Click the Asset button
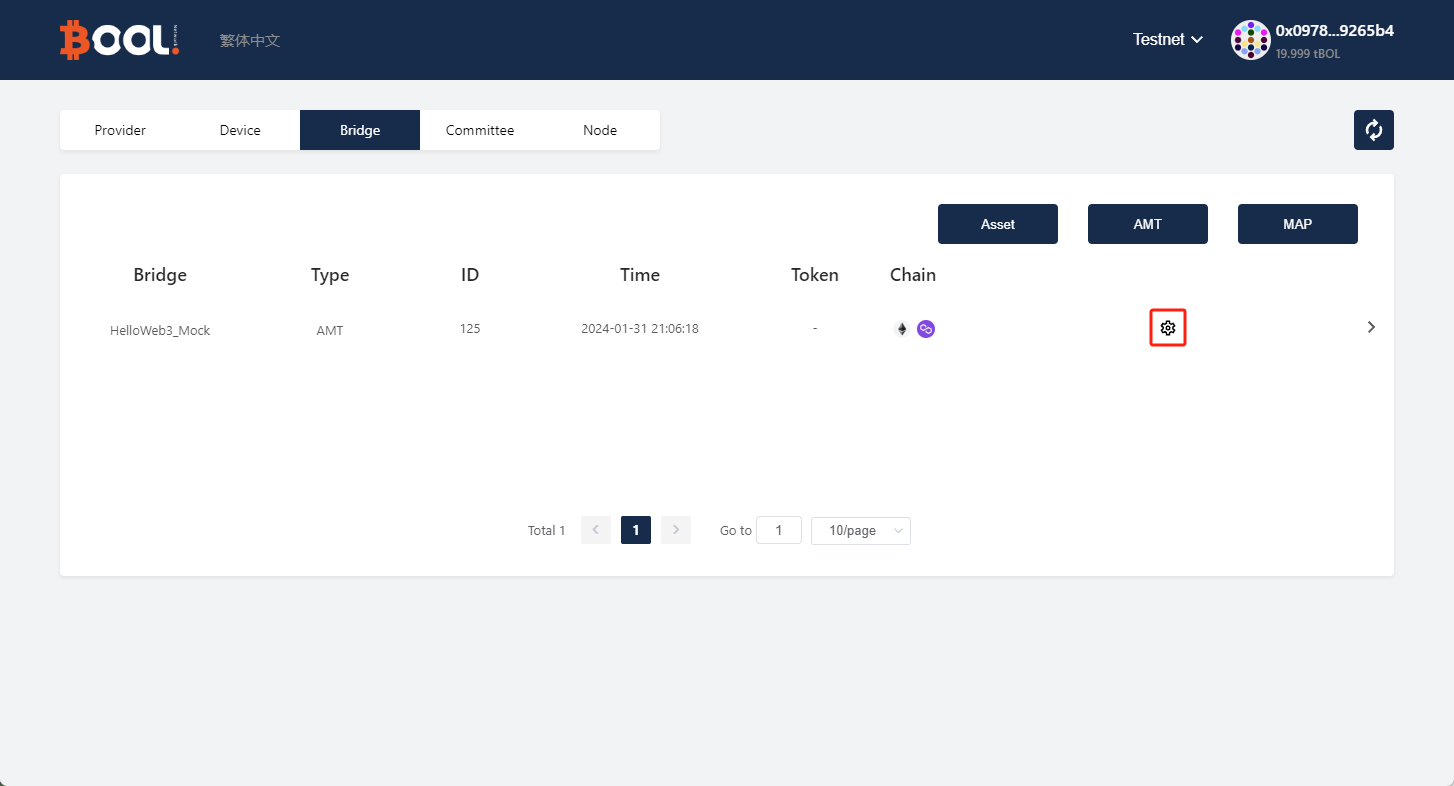Image resolution: width=1454 pixels, height=786 pixels. click(x=997, y=224)
